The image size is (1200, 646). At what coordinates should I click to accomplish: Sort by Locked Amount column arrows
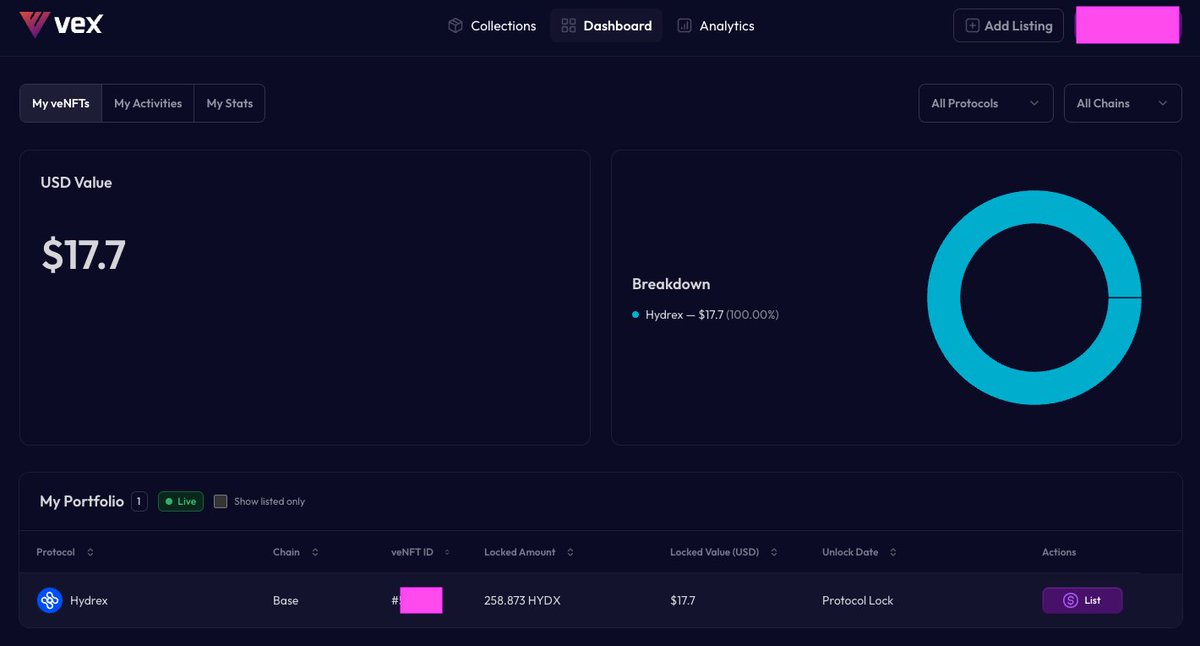[570, 552]
